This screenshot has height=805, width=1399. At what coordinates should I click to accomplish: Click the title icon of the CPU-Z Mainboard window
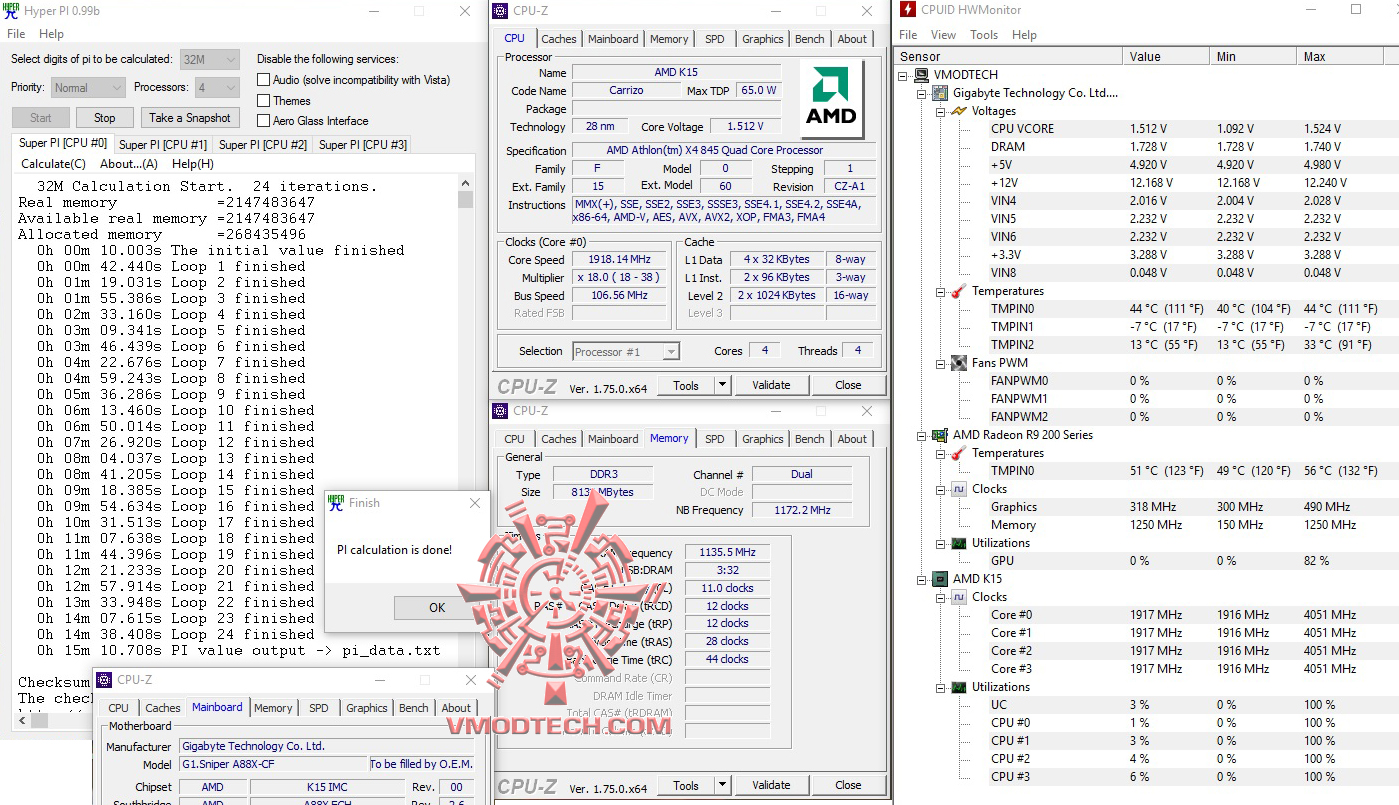point(106,680)
